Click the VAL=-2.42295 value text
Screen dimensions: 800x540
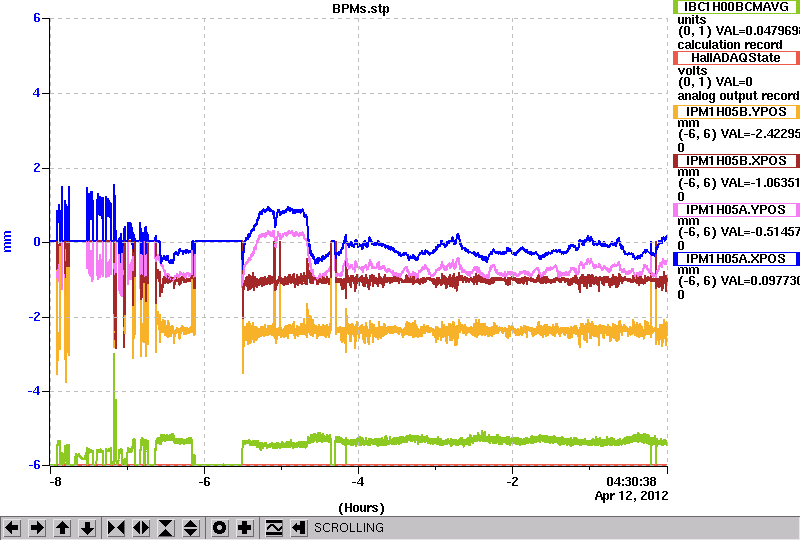click(759, 134)
